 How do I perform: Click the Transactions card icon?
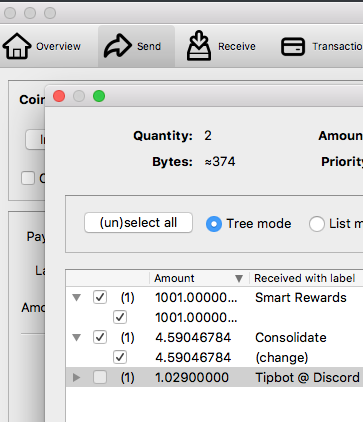(x=293, y=46)
